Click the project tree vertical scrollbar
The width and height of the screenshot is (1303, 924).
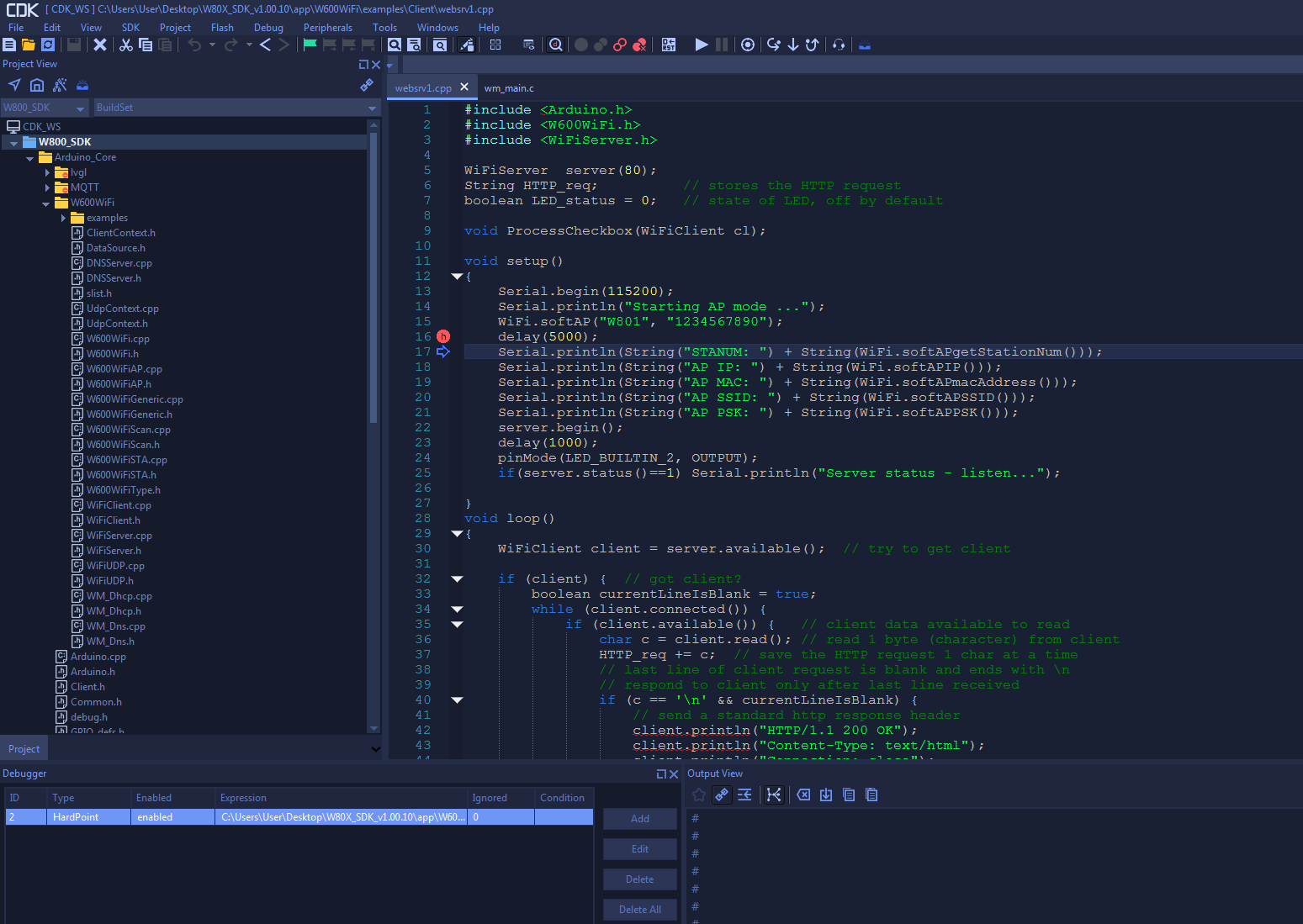[373, 277]
